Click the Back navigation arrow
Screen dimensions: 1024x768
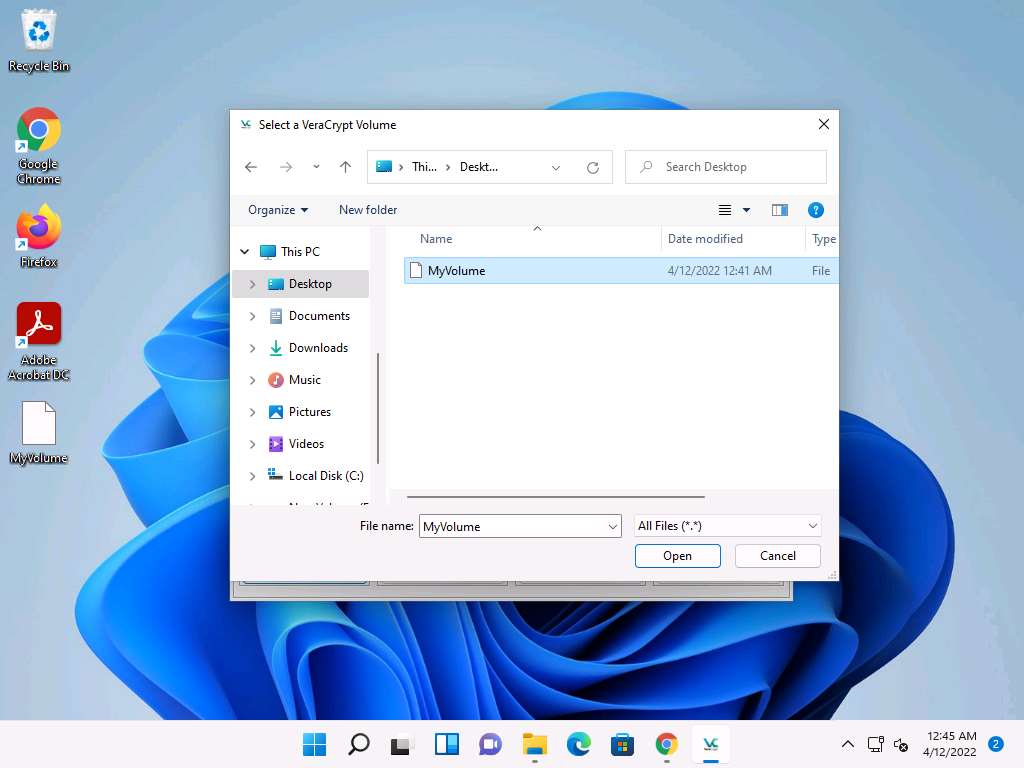pos(251,167)
